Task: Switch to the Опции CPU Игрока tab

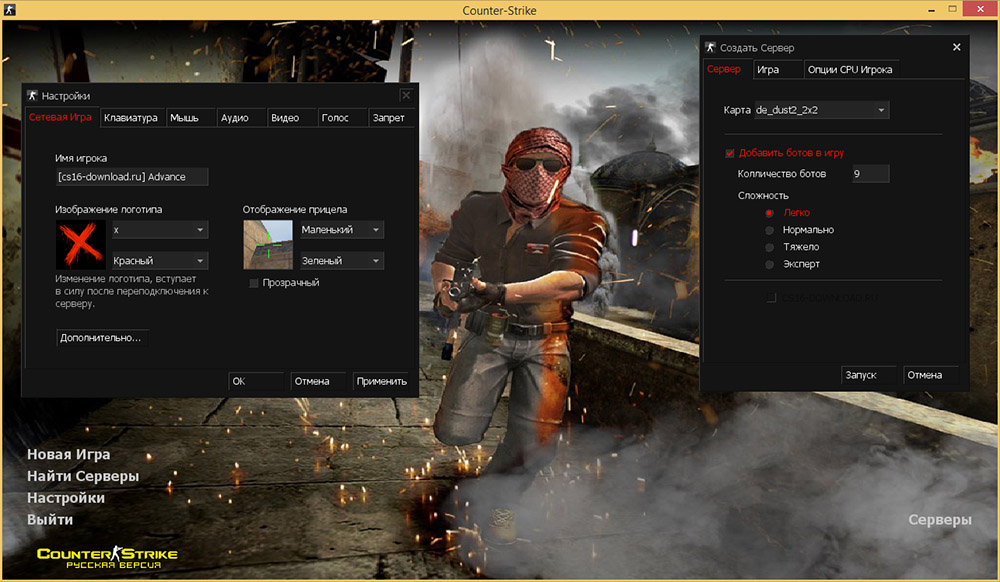Action: click(850, 69)
